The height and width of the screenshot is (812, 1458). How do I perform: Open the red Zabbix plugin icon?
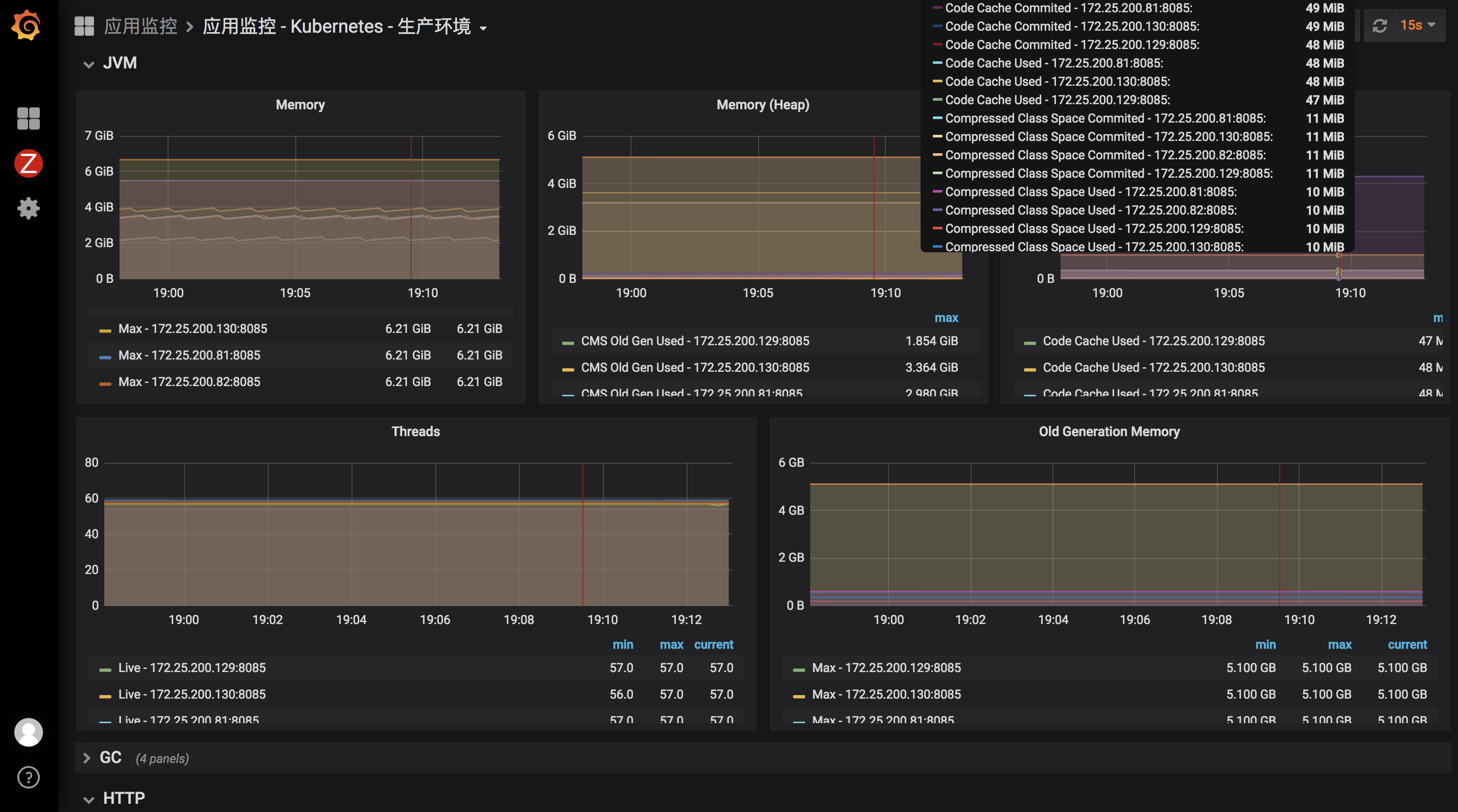tap(28, 163)
